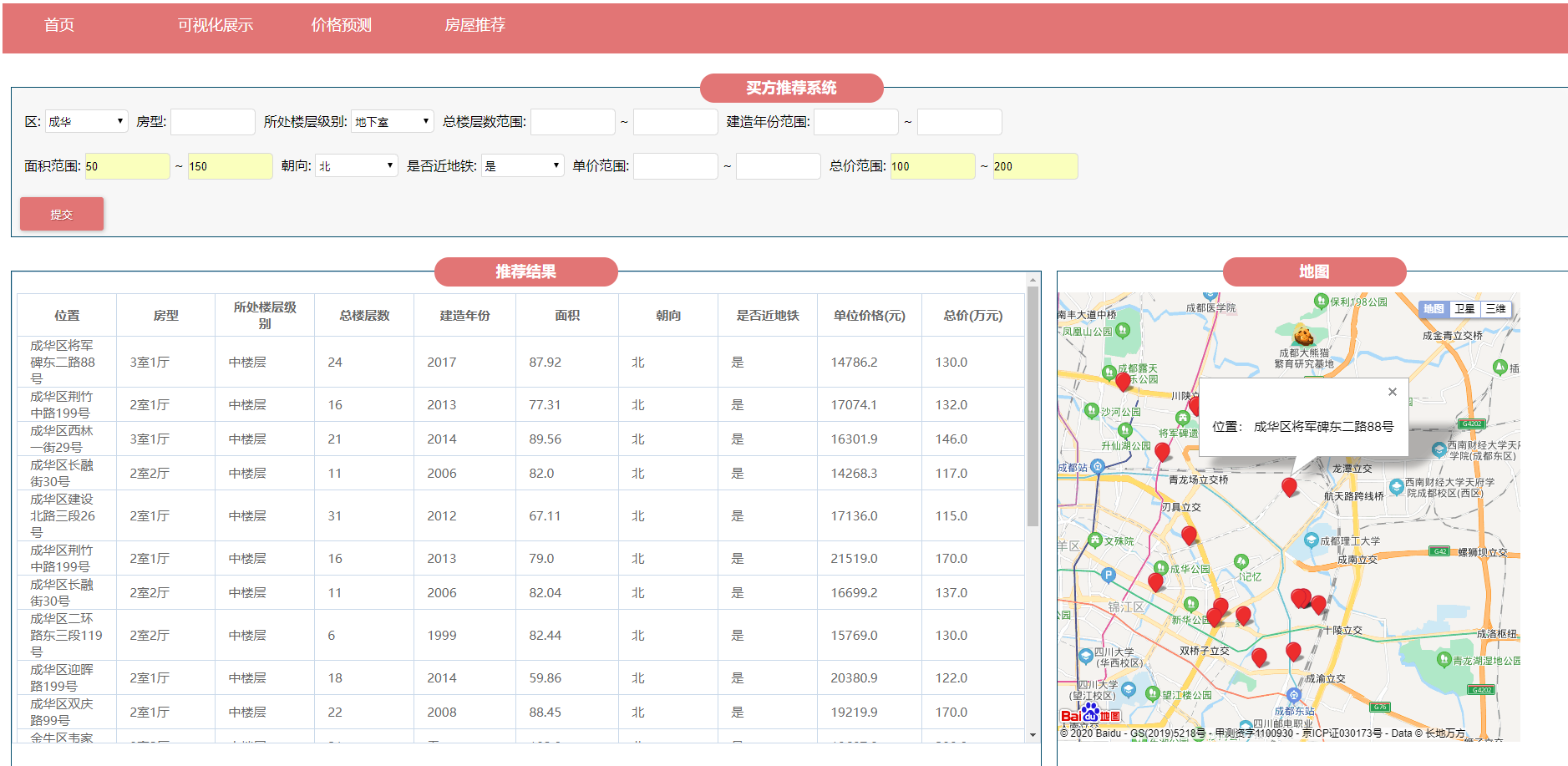Image resolution: width=1568 pixels, height=766 pixels.
Task: Open 房屋推荐 navigation item
Action: [x=475, y=25]
